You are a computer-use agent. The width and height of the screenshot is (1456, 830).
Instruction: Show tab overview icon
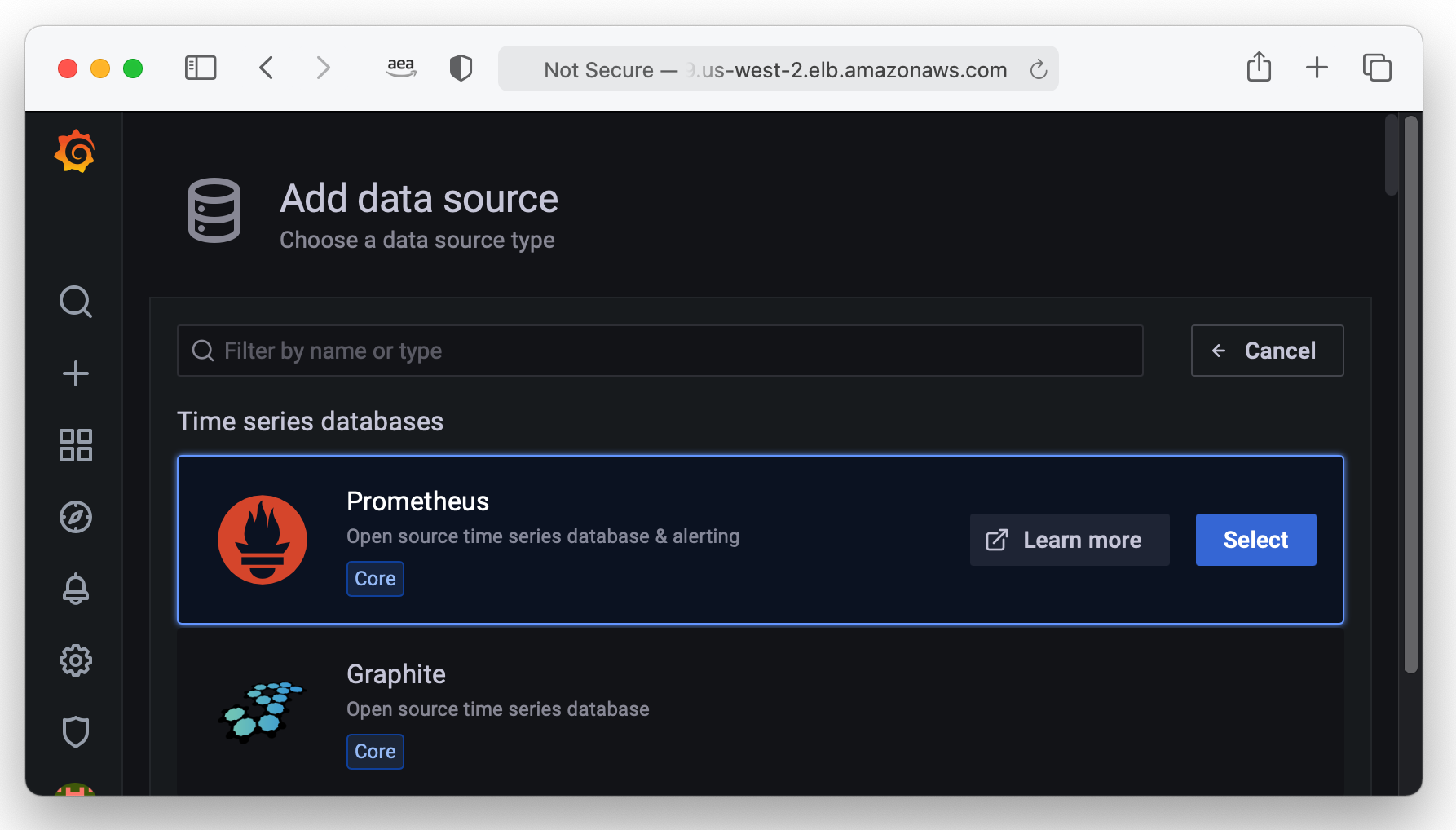[x=1377, y=68]
